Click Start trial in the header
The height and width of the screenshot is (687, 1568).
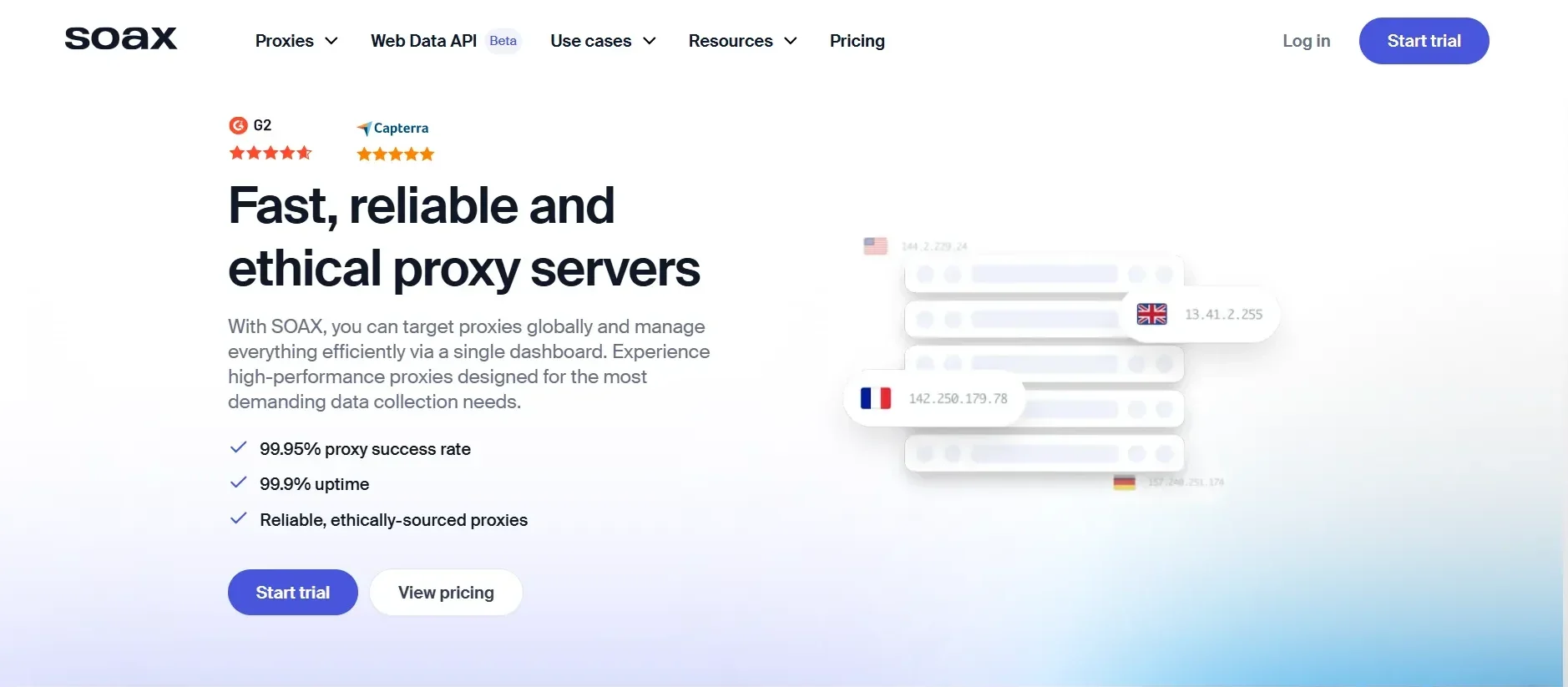(1424, 41)
